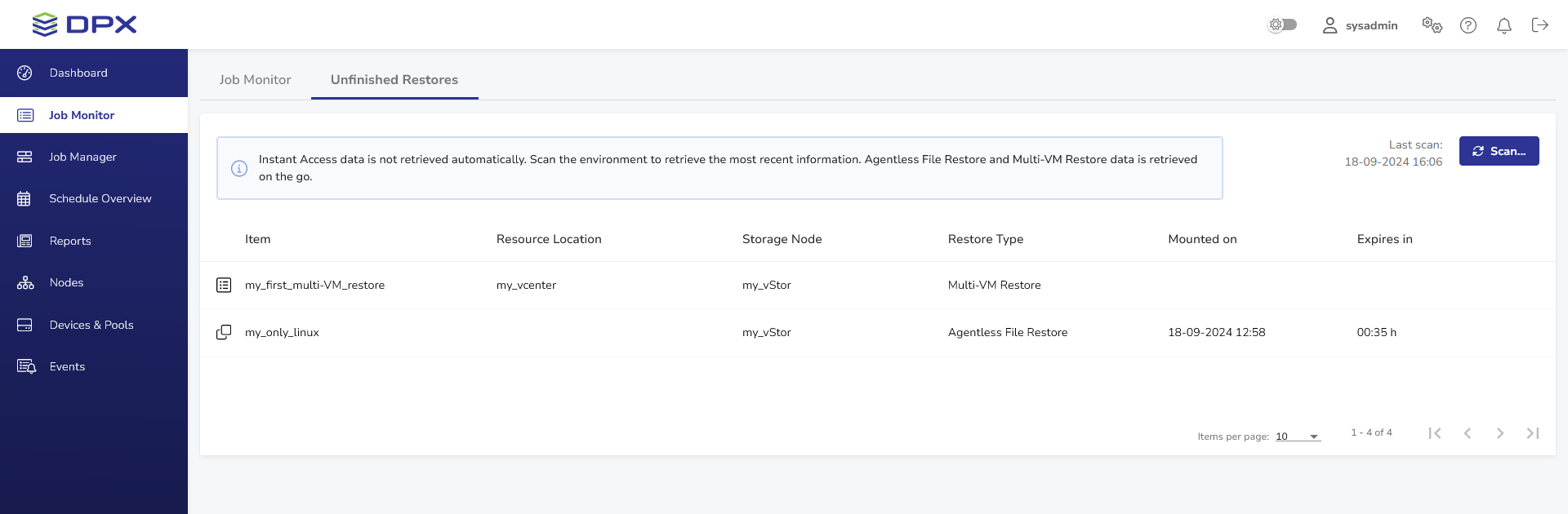Open the help question mark icon
1568x514 pixels.
click(x=1468, y=25)
